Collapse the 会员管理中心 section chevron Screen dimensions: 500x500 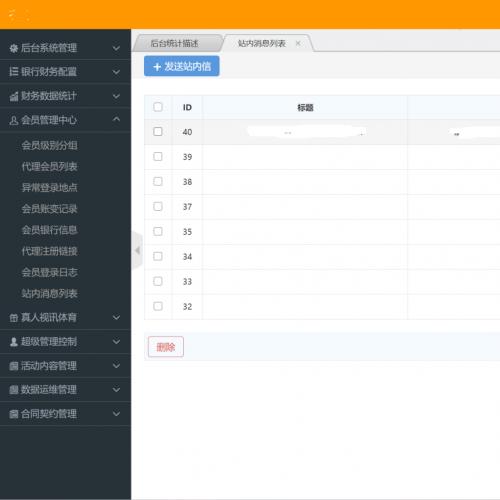[116, 119]
